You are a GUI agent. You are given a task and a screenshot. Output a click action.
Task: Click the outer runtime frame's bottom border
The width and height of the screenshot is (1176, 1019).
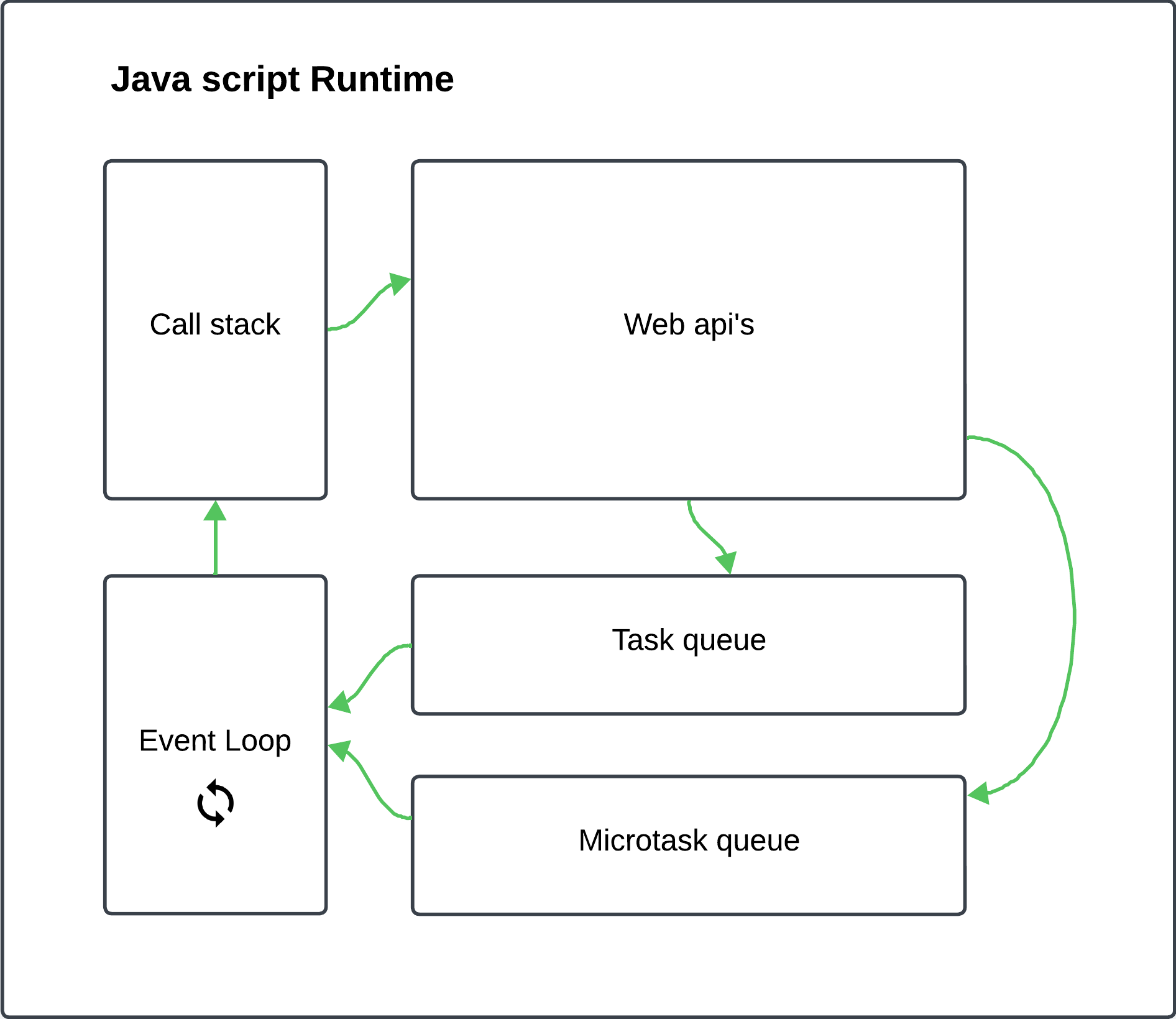click(588, 1016)
